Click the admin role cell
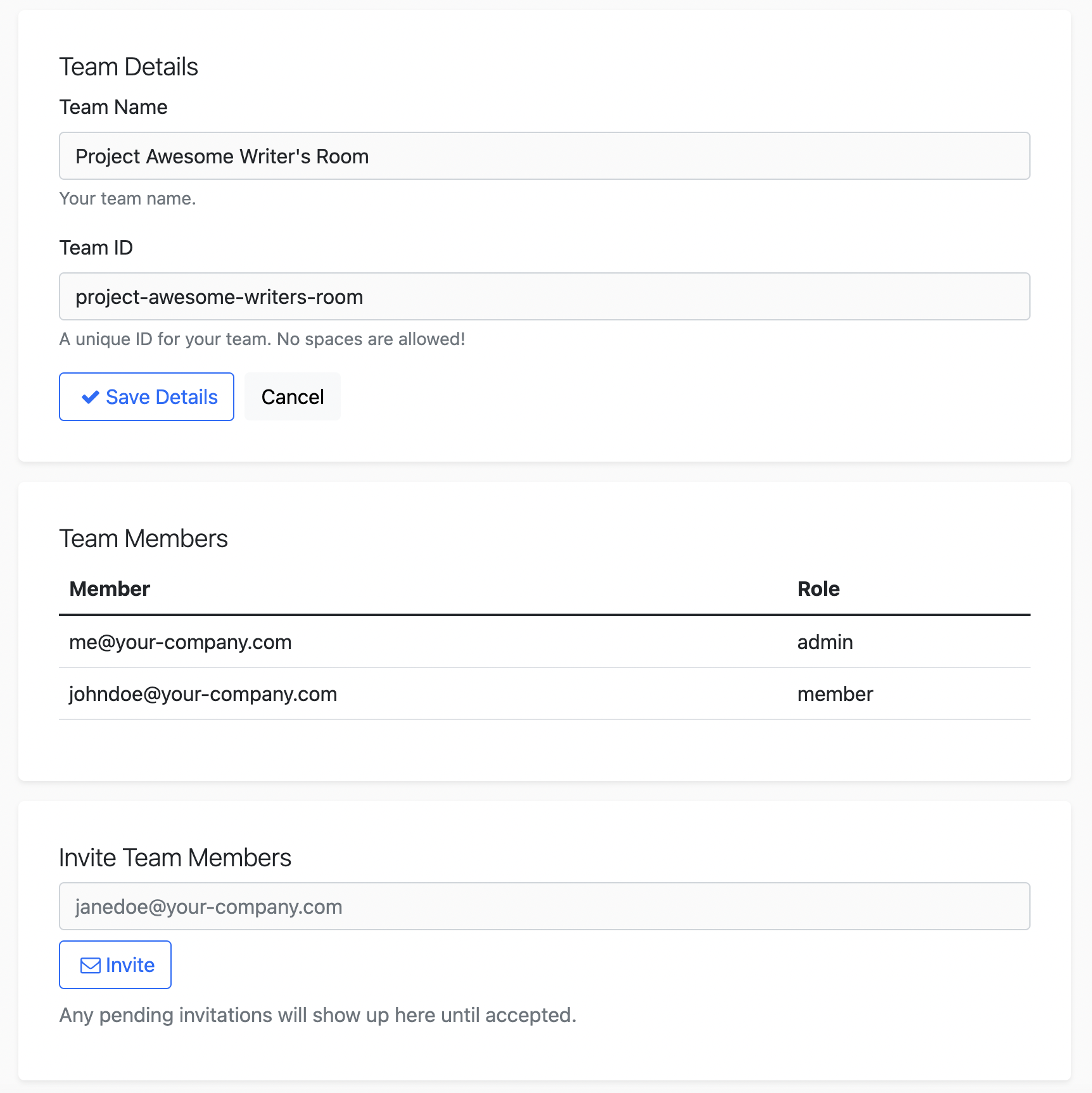 coord(825,642)
